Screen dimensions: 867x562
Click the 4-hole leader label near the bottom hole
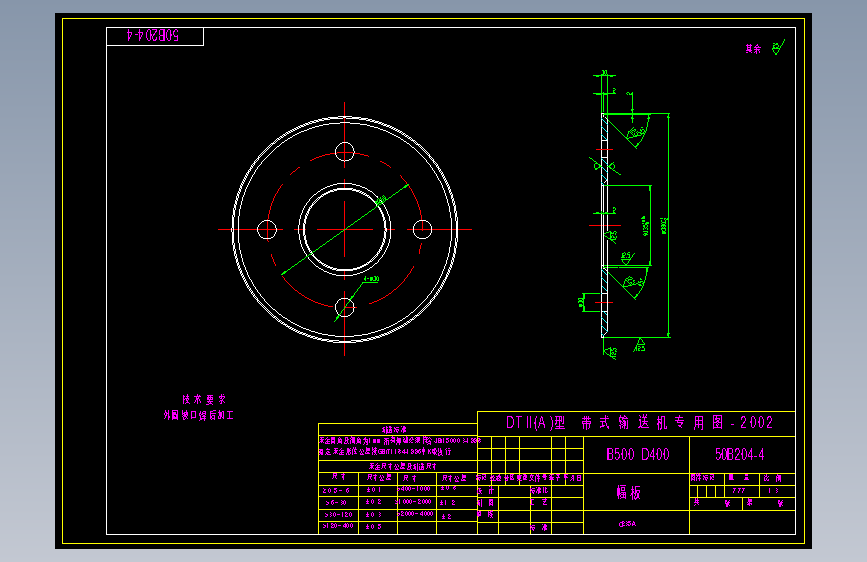pos(371,279)
